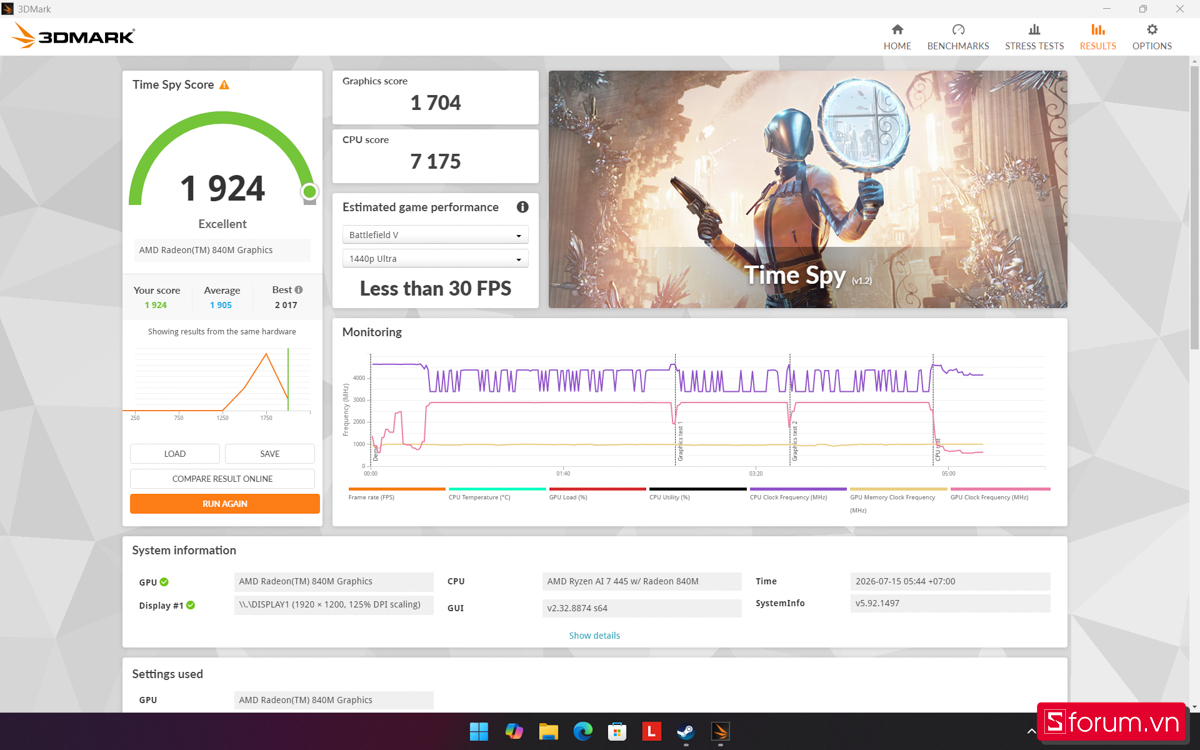1200x750 pixels.
Task: Click the RUN AGAIN button
Action: coord(225,504)
